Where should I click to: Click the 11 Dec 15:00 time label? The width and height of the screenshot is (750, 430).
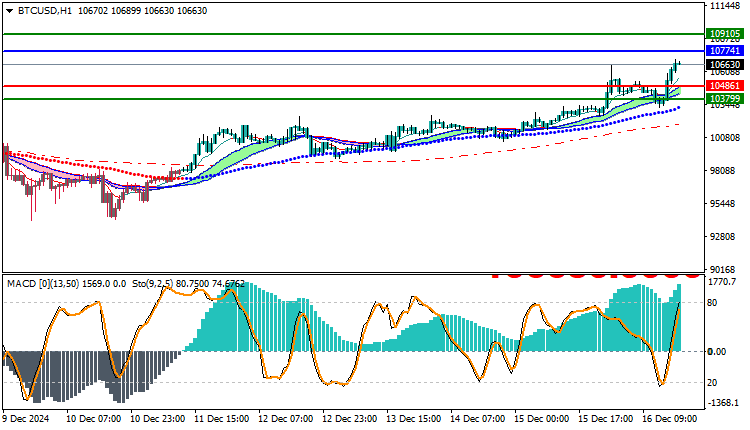point(221,419)
